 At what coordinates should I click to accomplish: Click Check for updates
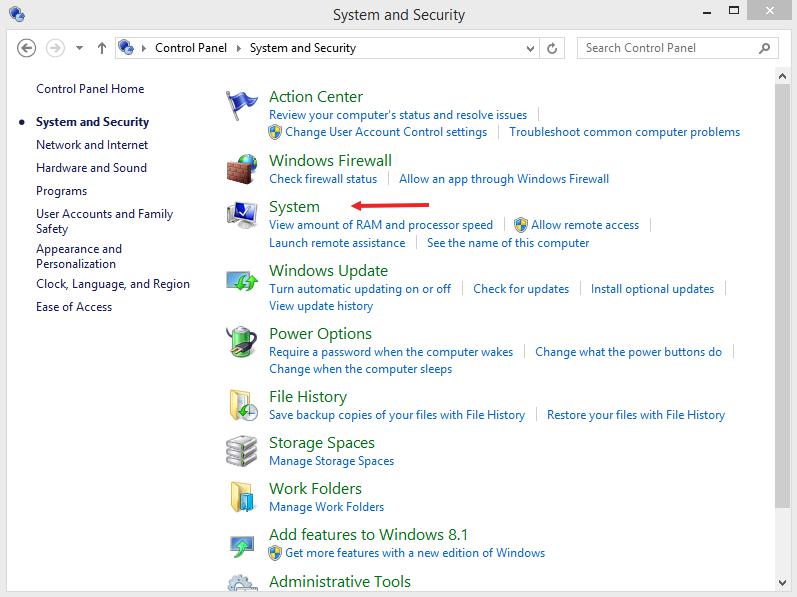coord(521,289)
